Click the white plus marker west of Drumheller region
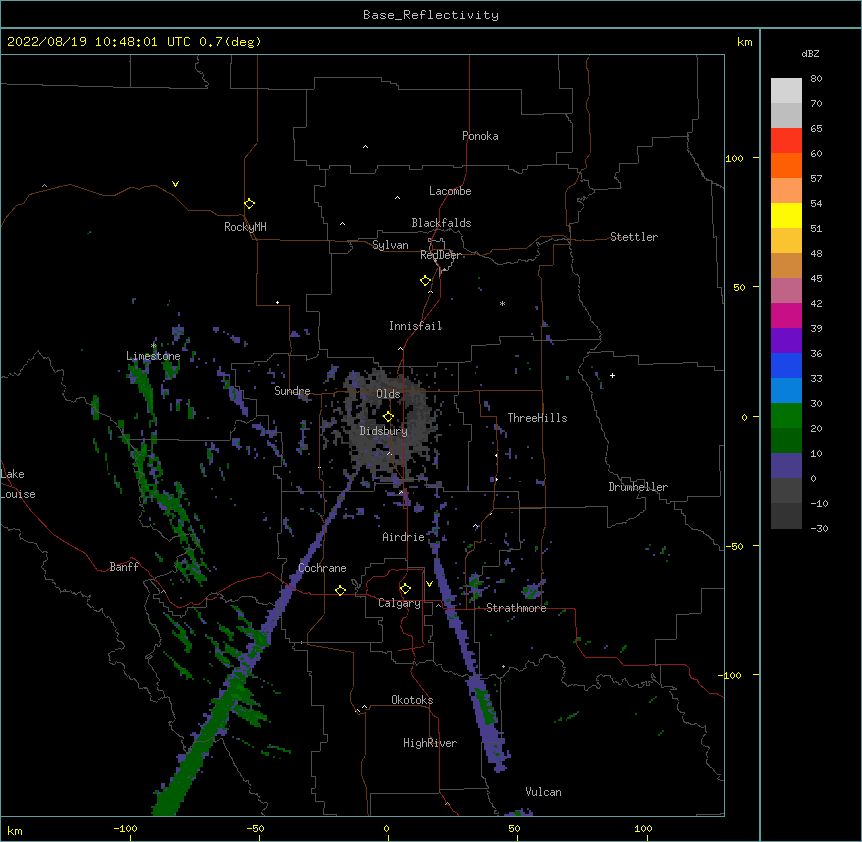This screenshot has height=842, width=862. click(x=612, y=375)
